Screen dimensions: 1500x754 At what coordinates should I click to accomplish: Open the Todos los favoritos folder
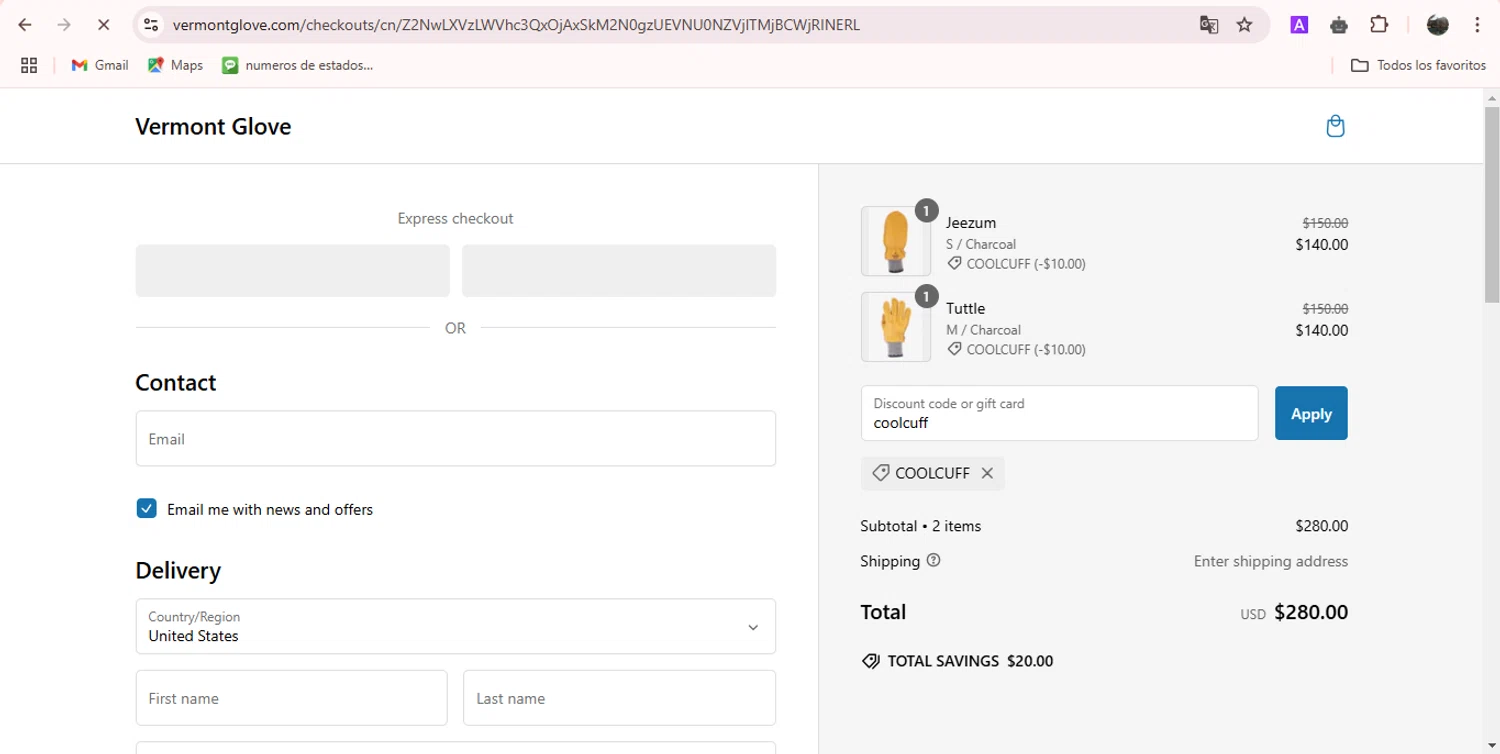[1418, 65]
